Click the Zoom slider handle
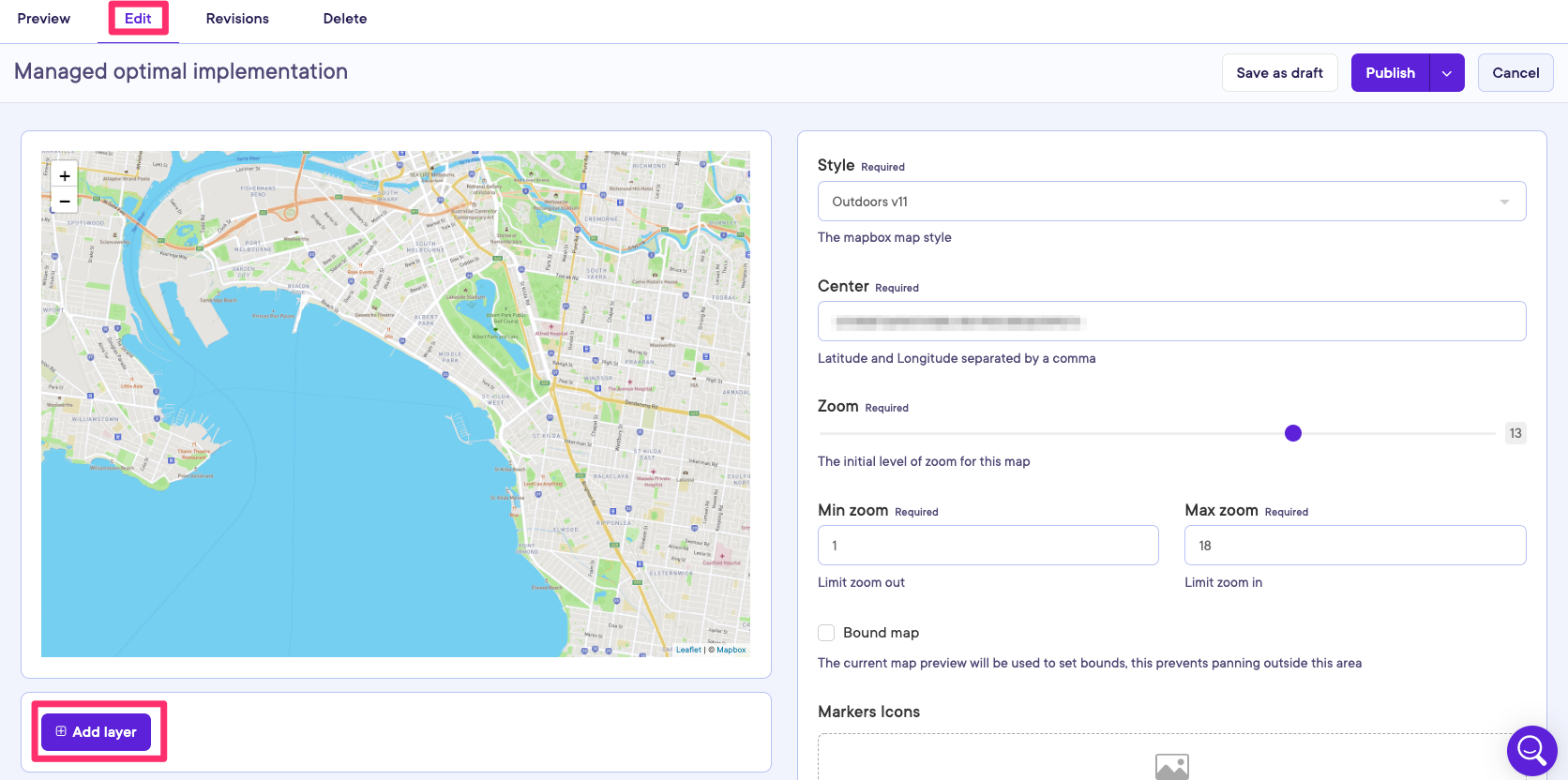This screenshot has height=780, width=1568. point(1293,433)
